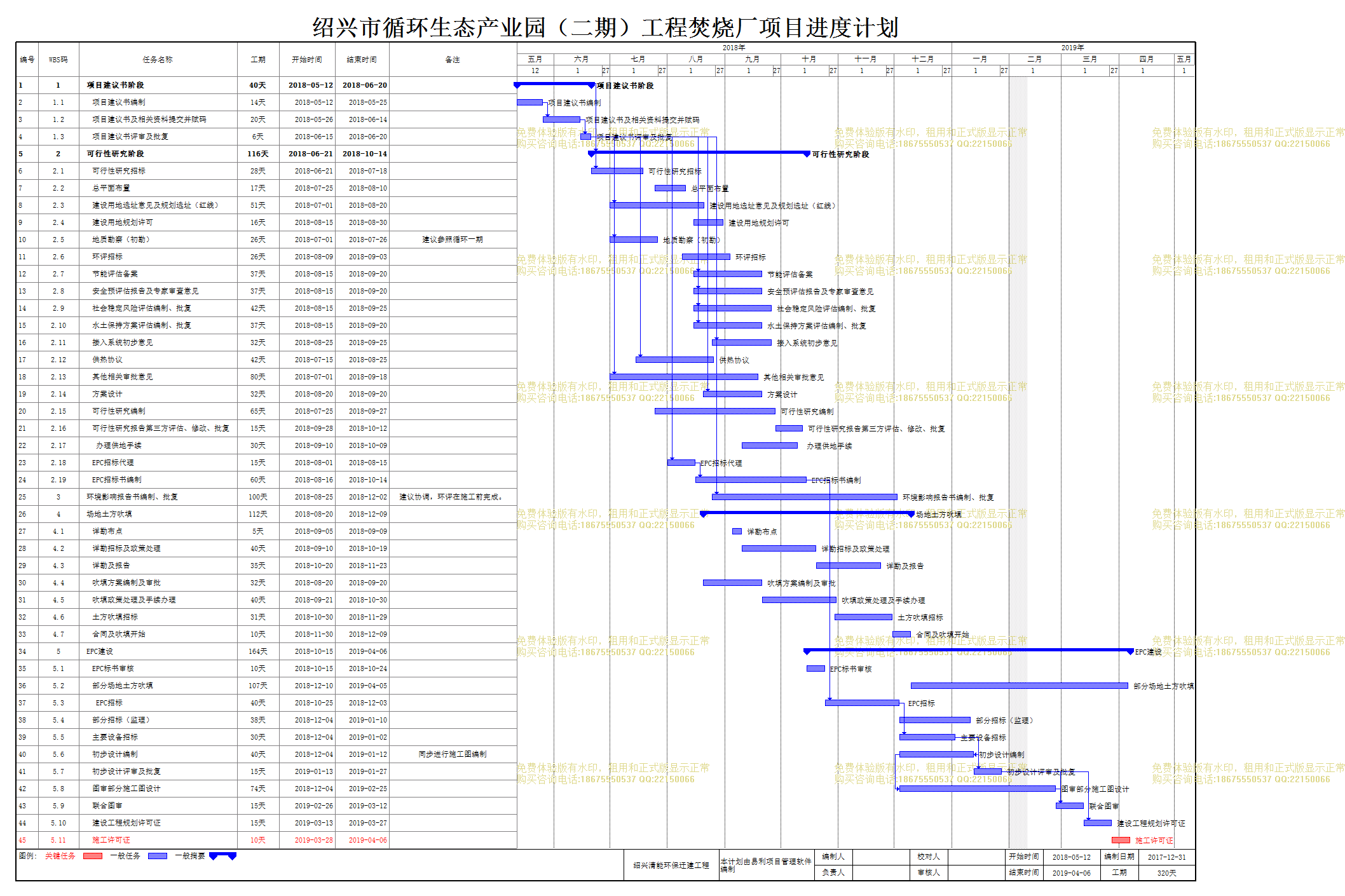This screenshot has height=896, width=1345.
Task: Click the 开始时间 column header in task table
Action: click(x=307, y=60)
